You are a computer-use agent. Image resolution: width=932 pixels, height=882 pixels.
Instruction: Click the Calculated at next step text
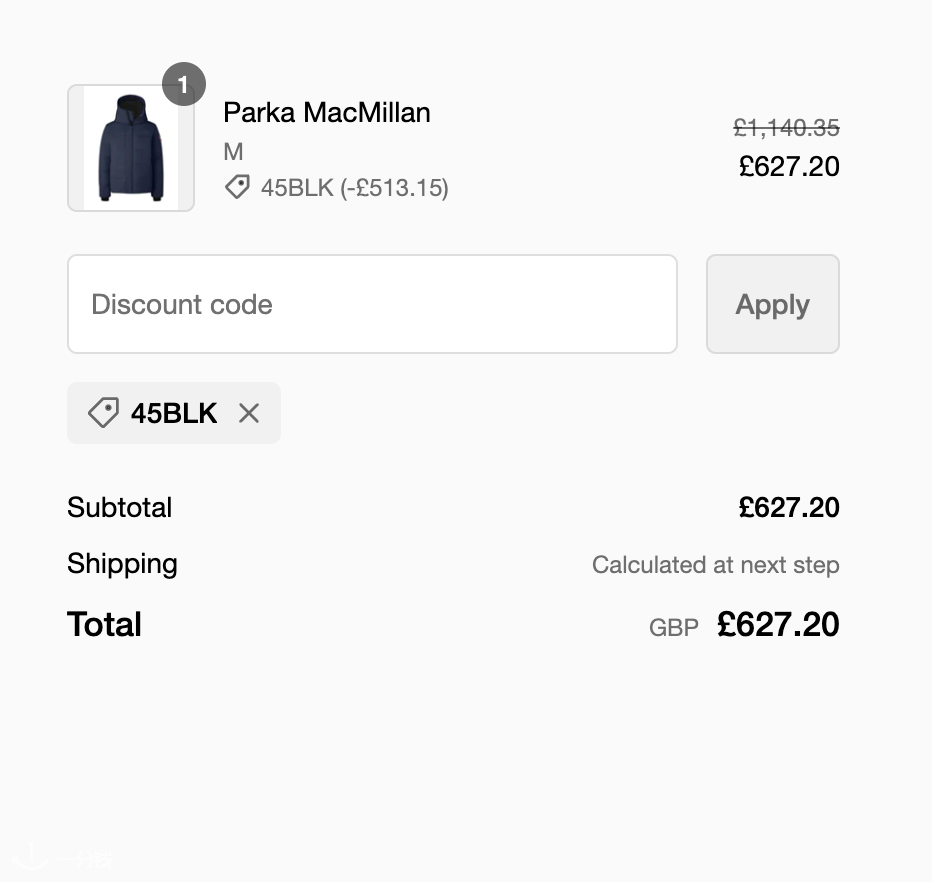[715, 565]
